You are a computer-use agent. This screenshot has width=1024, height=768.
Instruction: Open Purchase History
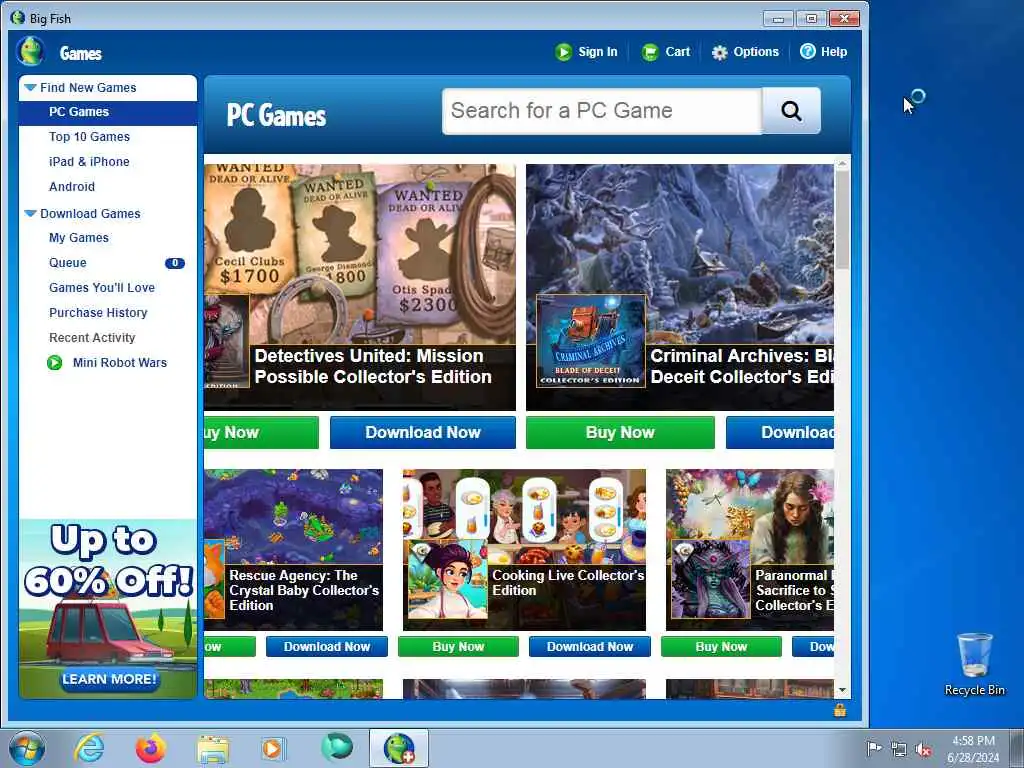[98, 313]
